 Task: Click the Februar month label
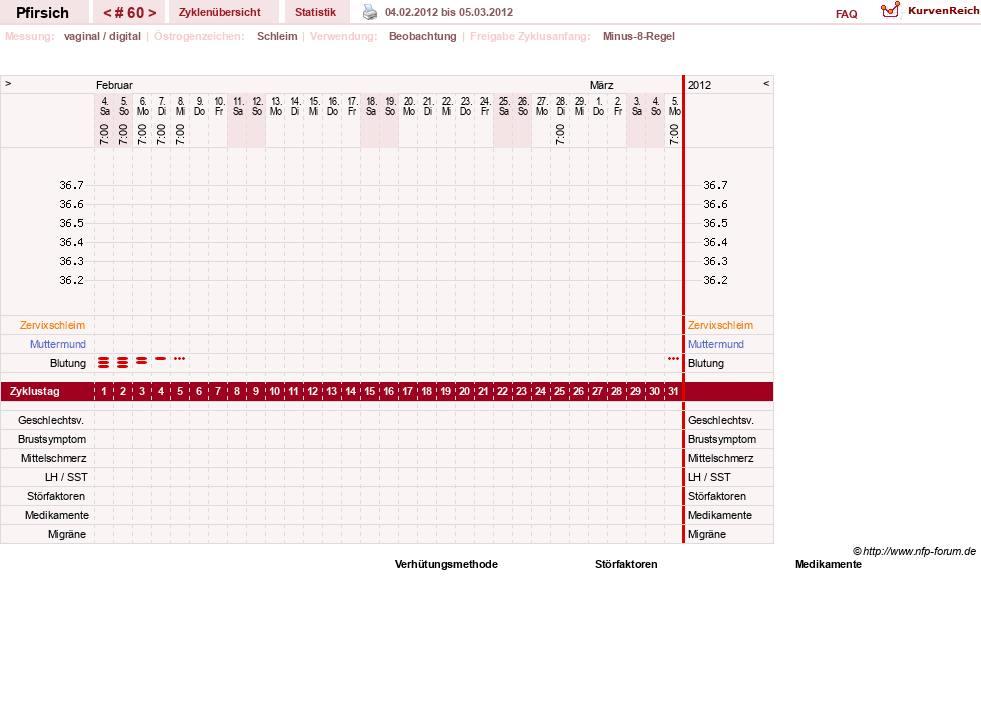click(x=114, y=85)
